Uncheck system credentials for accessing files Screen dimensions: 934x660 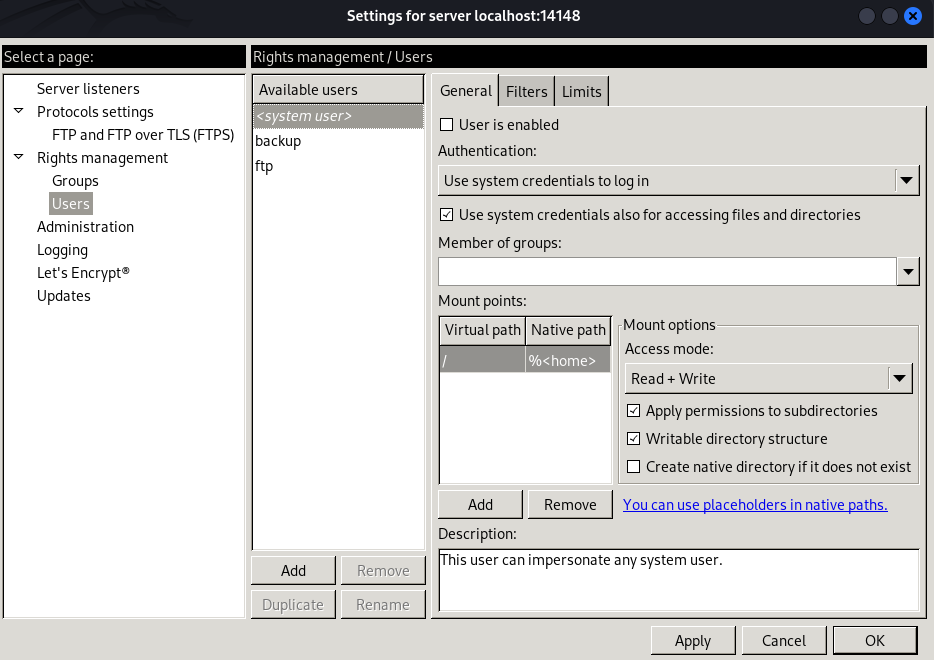[x=446, y=214]
